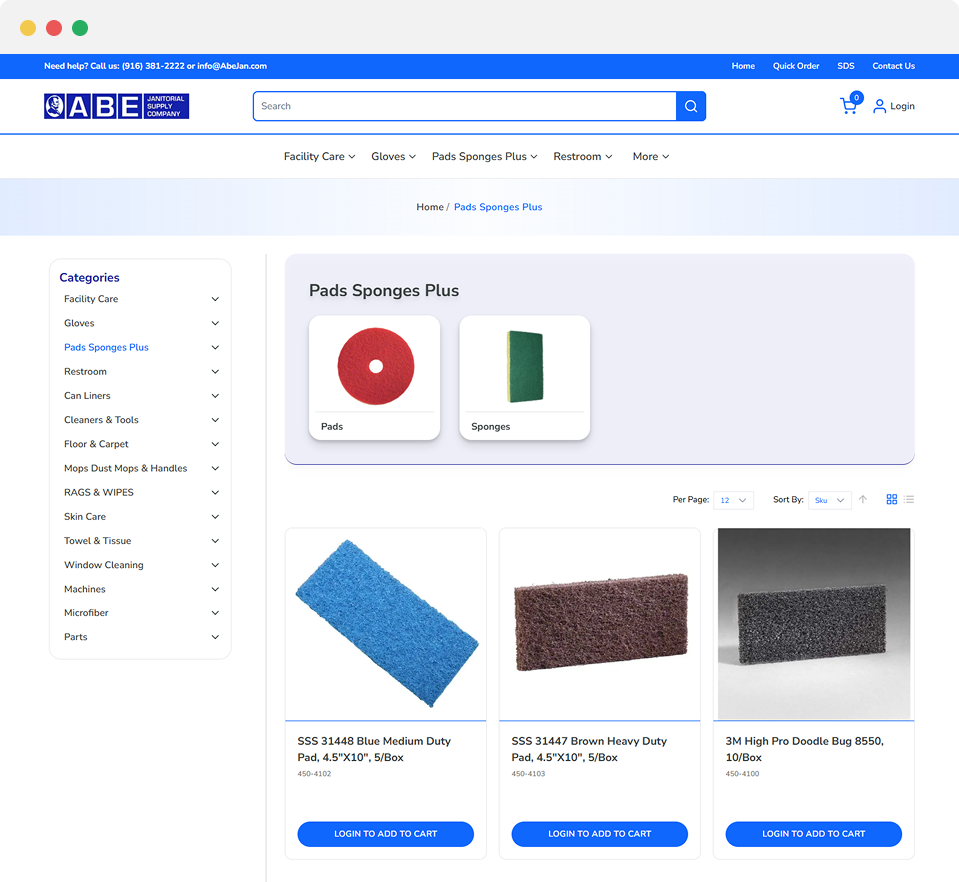The image size is (959, 882).
Task: Open the Sort By dropdown
Action: coord(830,500)
